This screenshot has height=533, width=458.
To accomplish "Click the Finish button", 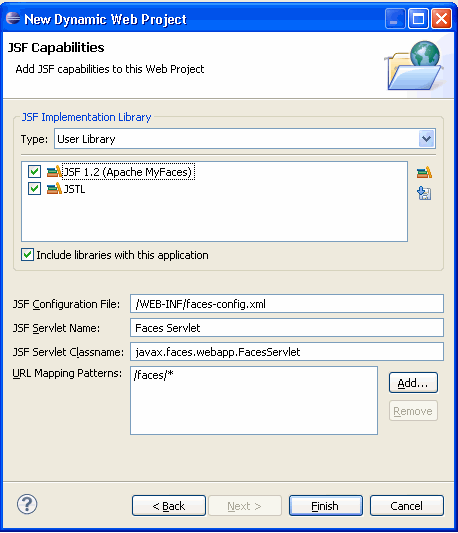I will [x=326, y=506].
